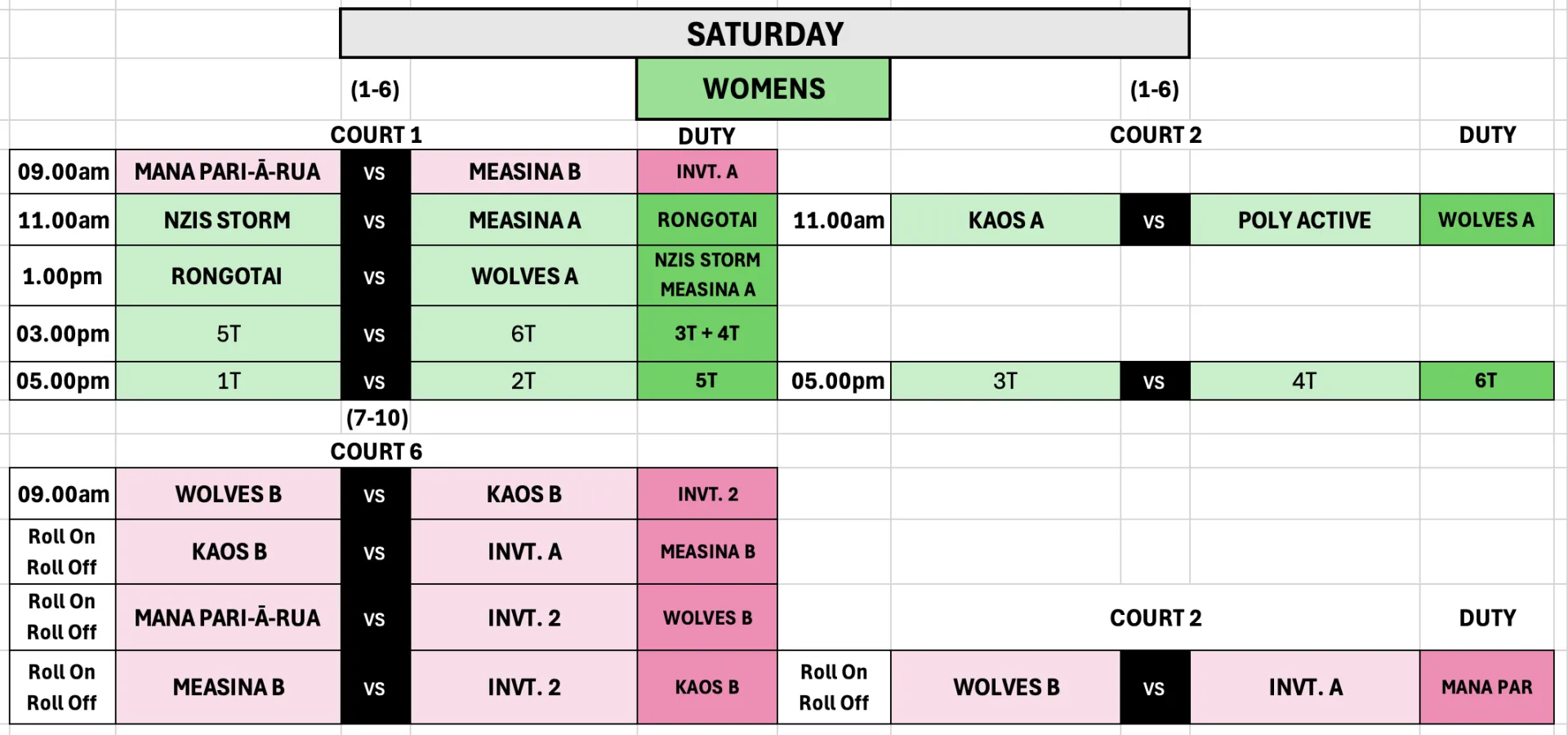Click the KAOS B dark pink duty cell
Image resolution: width=1568 pixels, height=735 pixels.
tap(707, 688)
